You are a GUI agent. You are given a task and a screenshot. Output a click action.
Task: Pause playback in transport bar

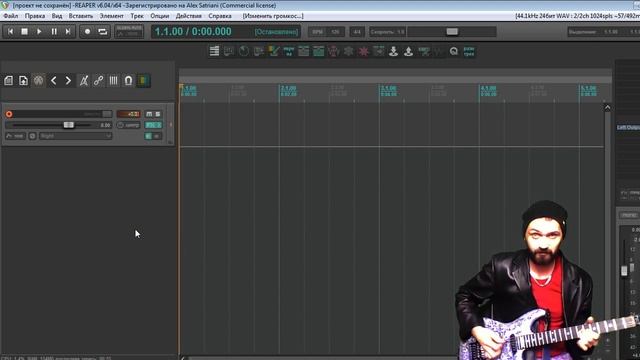point(54,31)
